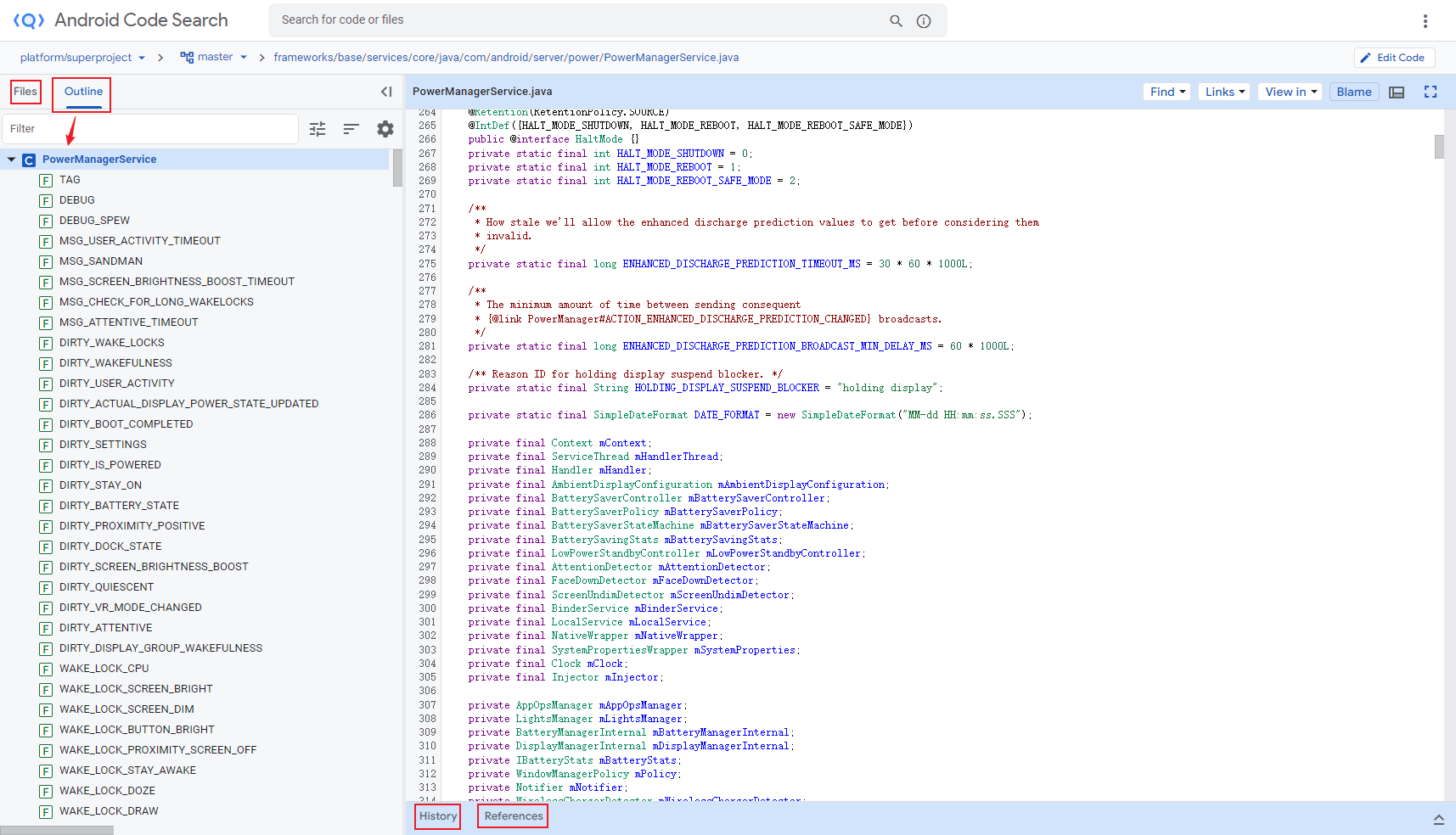Toggle the file layout panel icon
The width and height of the screenshot is (1456, 835).
[x=1397, y=92]
